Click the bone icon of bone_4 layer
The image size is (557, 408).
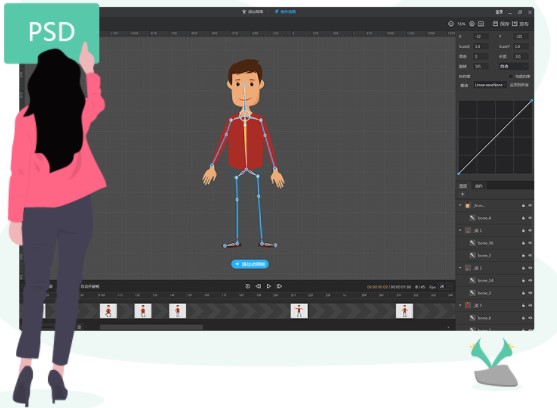tap(472, 218)
